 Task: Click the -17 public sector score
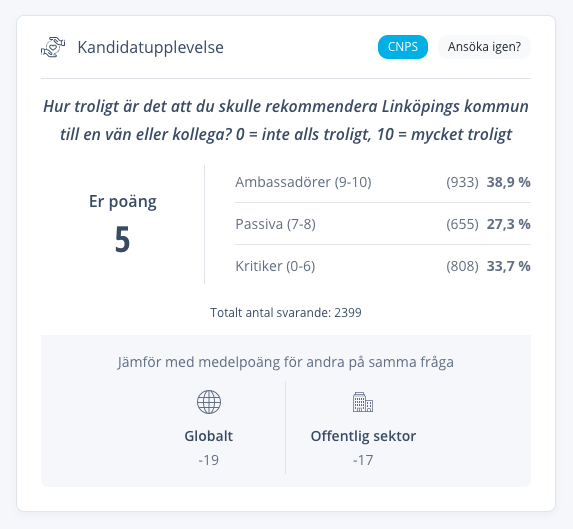(363, 460)
